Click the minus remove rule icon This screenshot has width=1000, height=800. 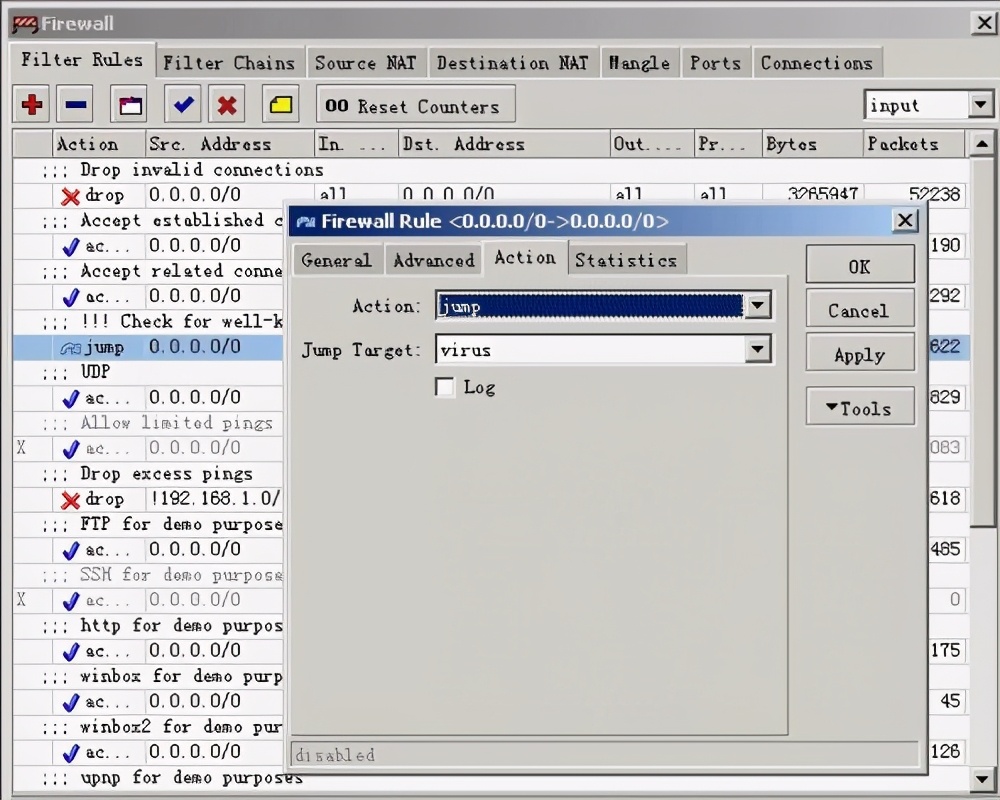(x=76, y=104)
